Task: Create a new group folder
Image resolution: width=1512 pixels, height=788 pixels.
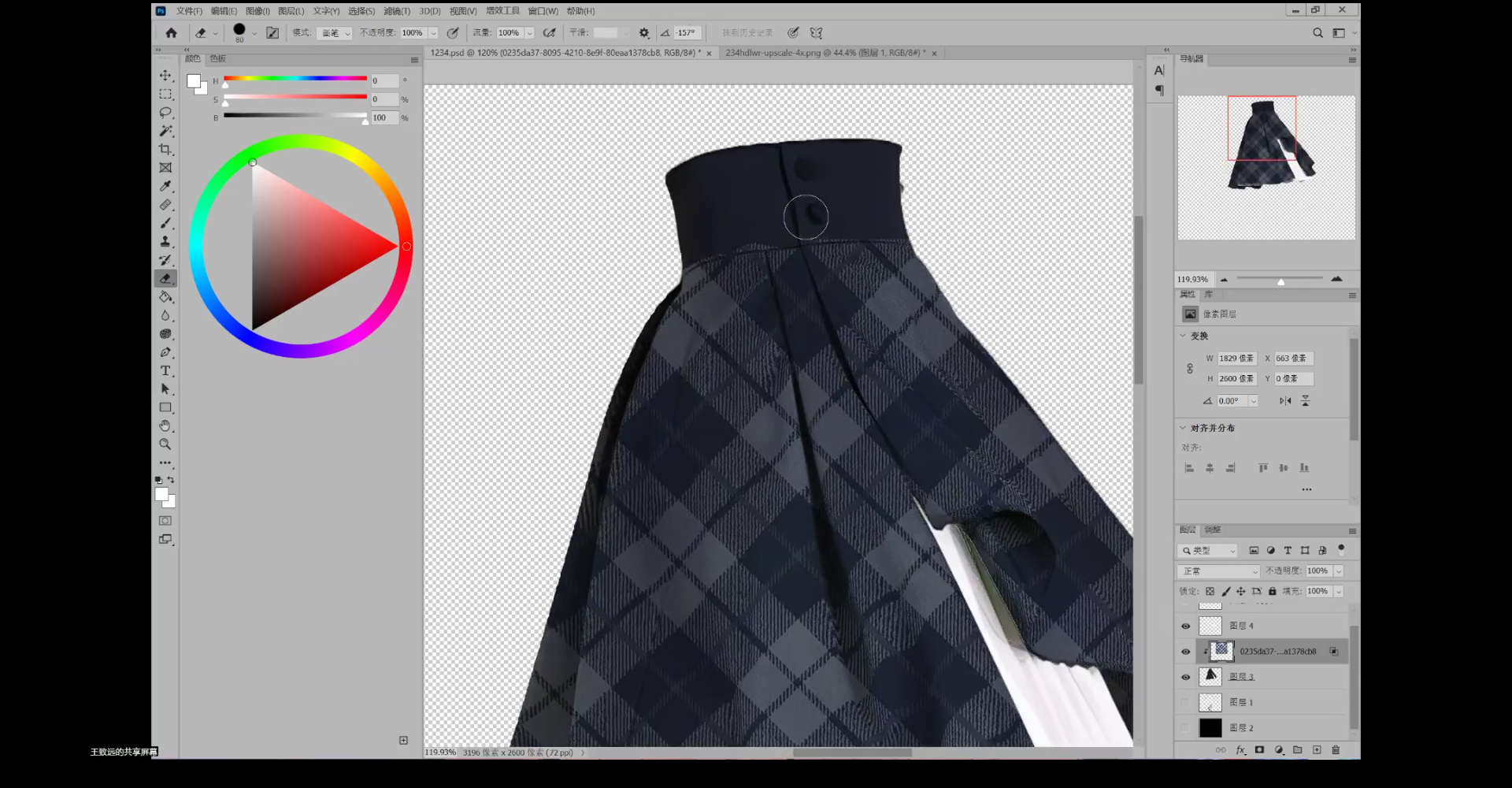Action: [x=1297, y=750]
